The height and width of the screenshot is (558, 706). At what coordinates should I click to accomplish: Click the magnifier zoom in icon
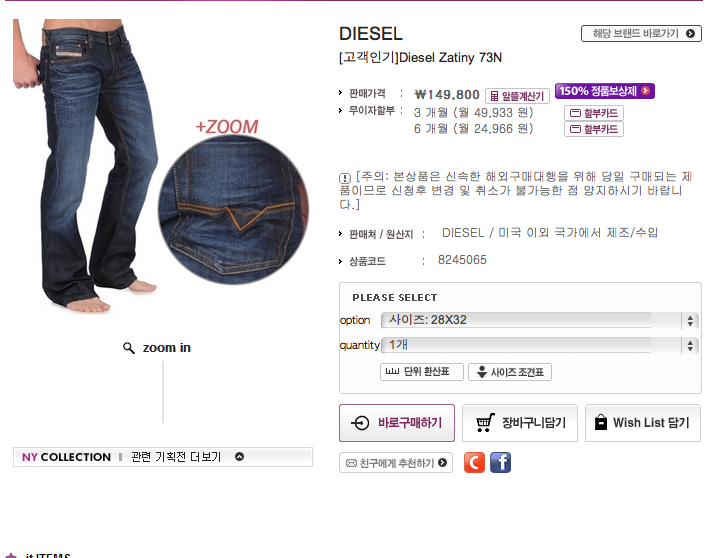coord(129,348)
